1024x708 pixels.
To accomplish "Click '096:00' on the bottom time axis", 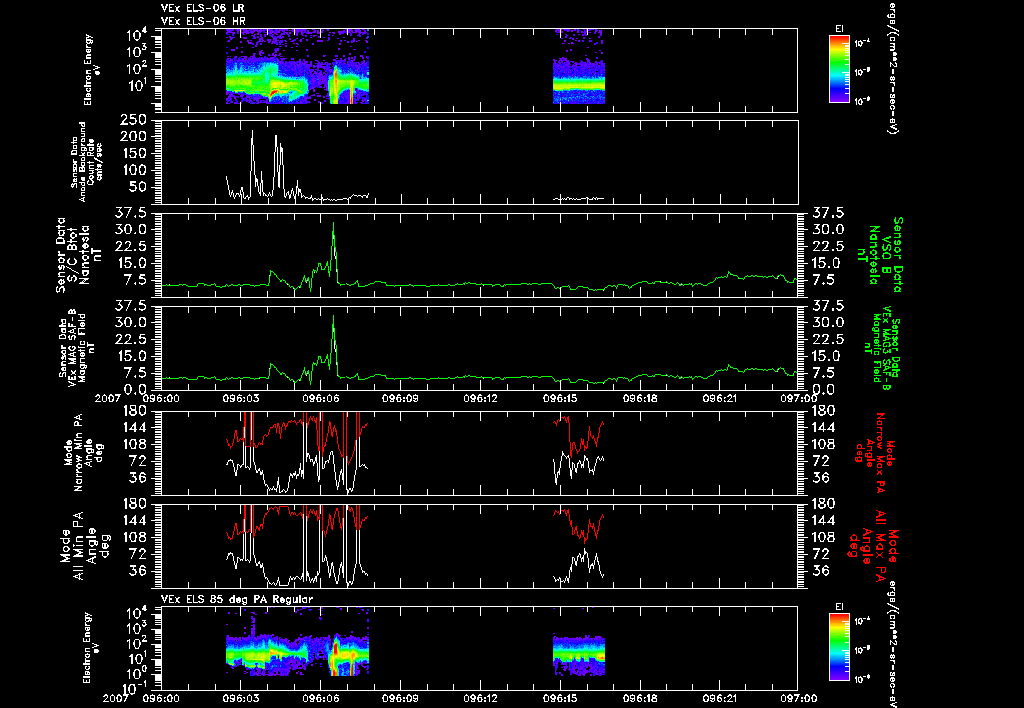I will pos(161,698).
